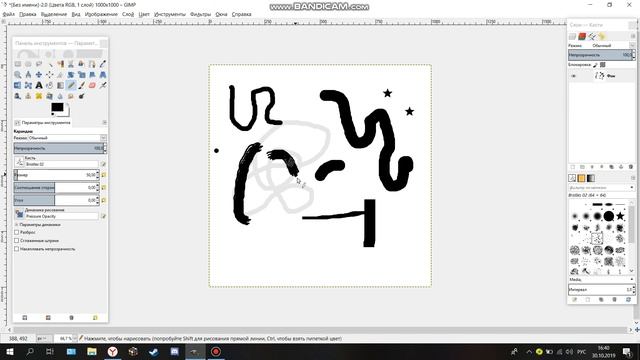The width and height of the screenshot is (640, 360).
Task: Switch to the Channels tab in right dock
Action: 582,36
